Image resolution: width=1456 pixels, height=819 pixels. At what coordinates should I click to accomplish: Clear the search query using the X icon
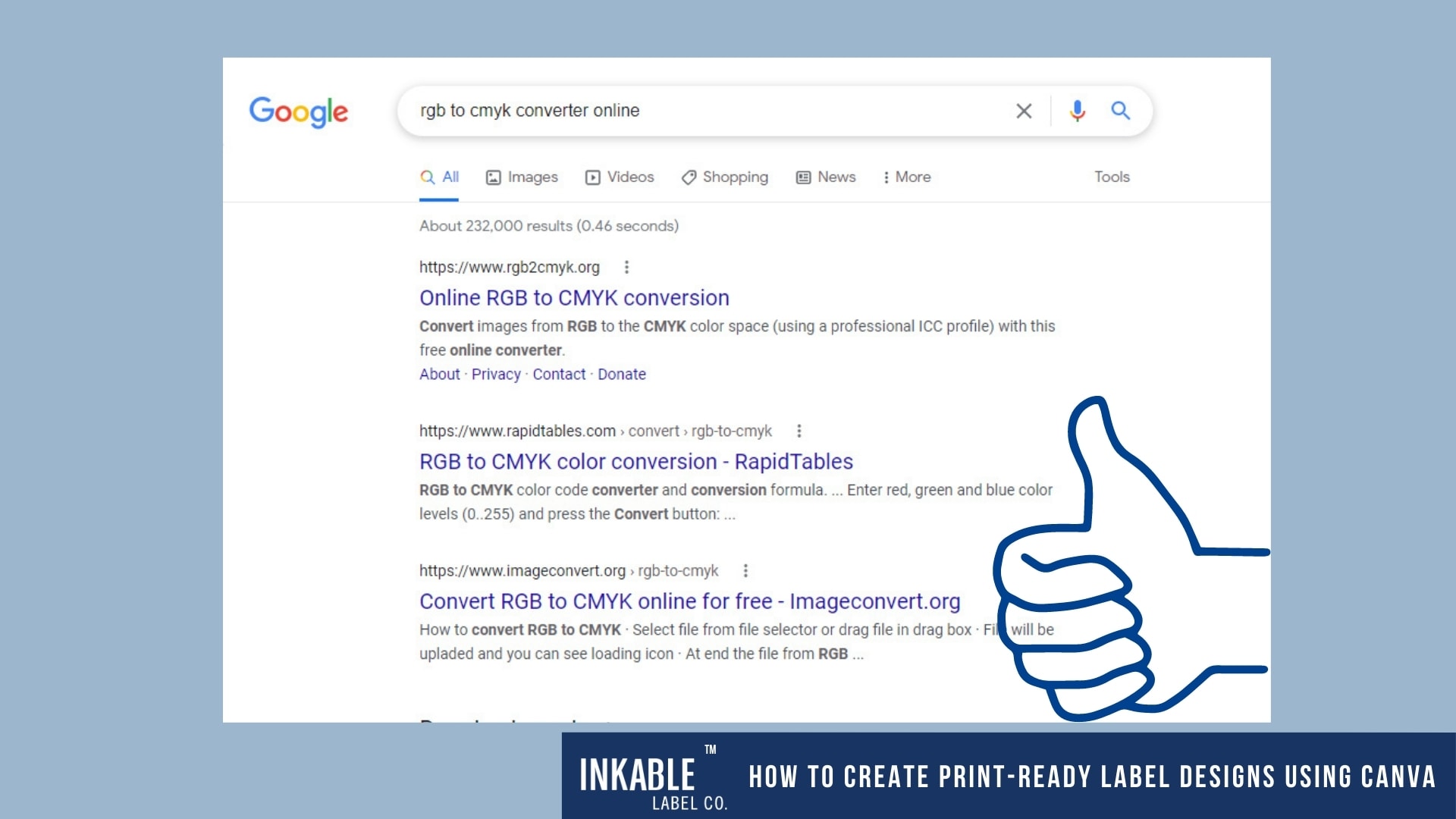tap(1024, 111)
